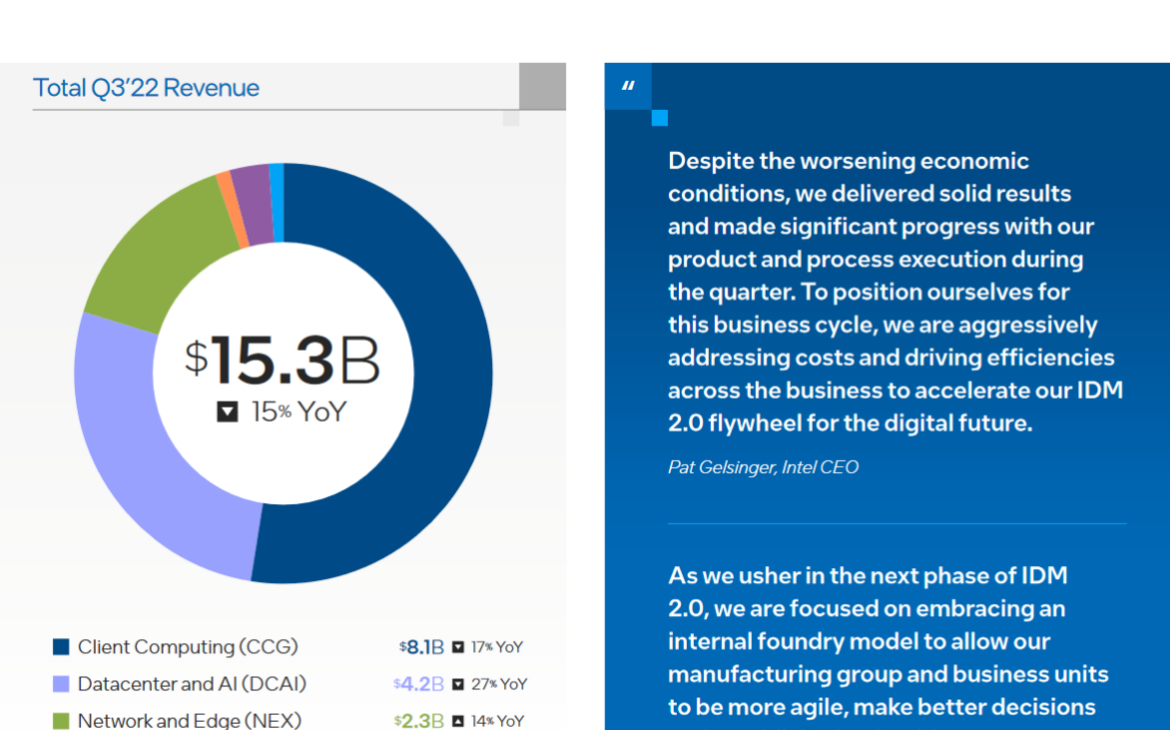Click the down-arrow icon beside DCAI's 27% YoY

459,684
